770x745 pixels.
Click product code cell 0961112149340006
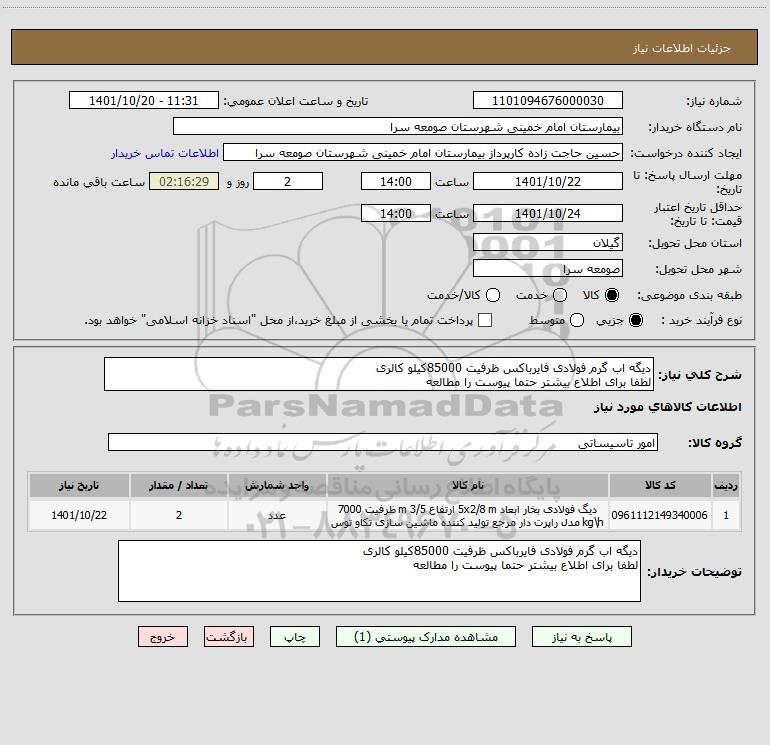[660, 515]
